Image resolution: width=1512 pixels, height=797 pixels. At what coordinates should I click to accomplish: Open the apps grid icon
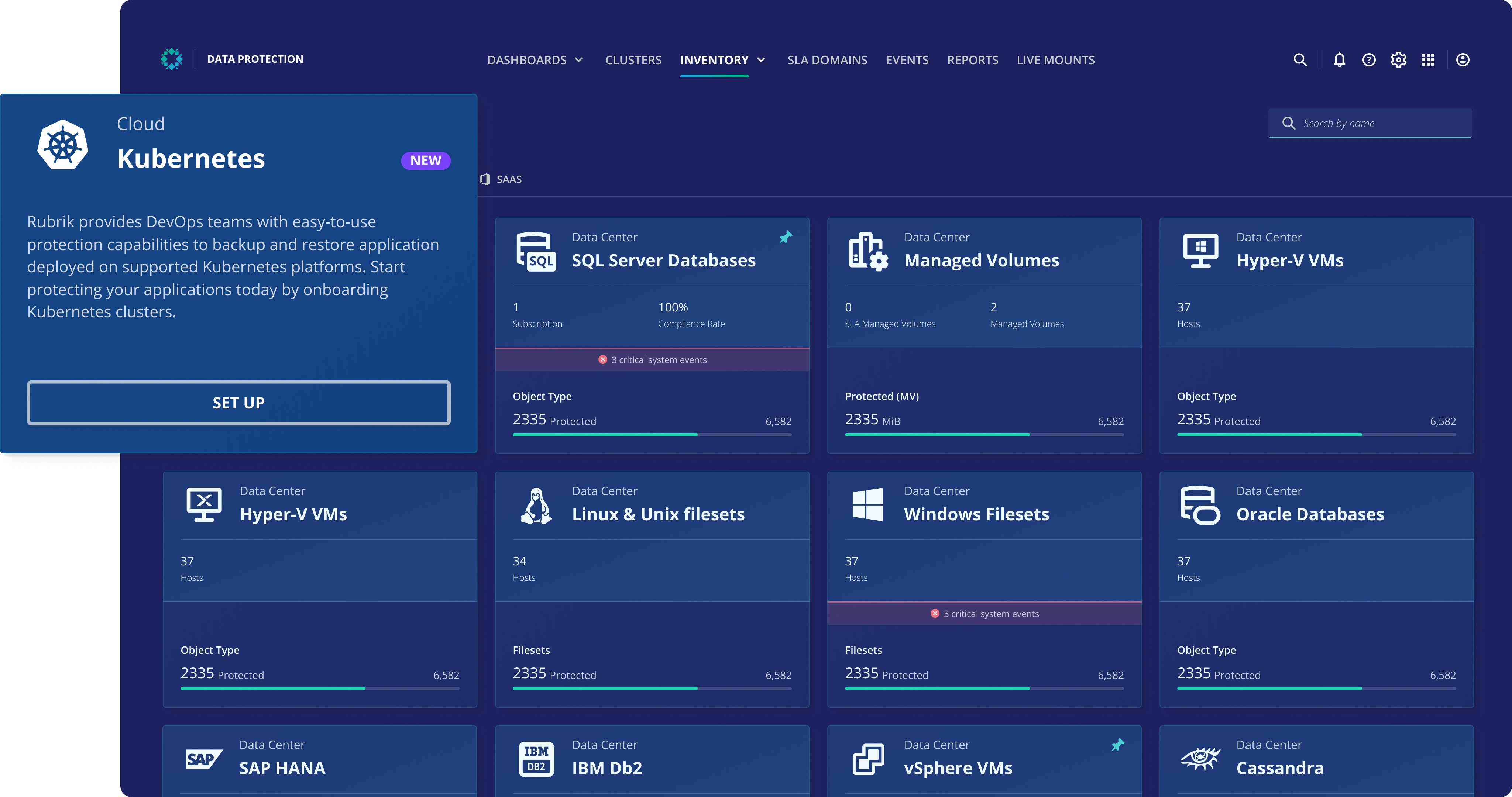coord(1428,60)
